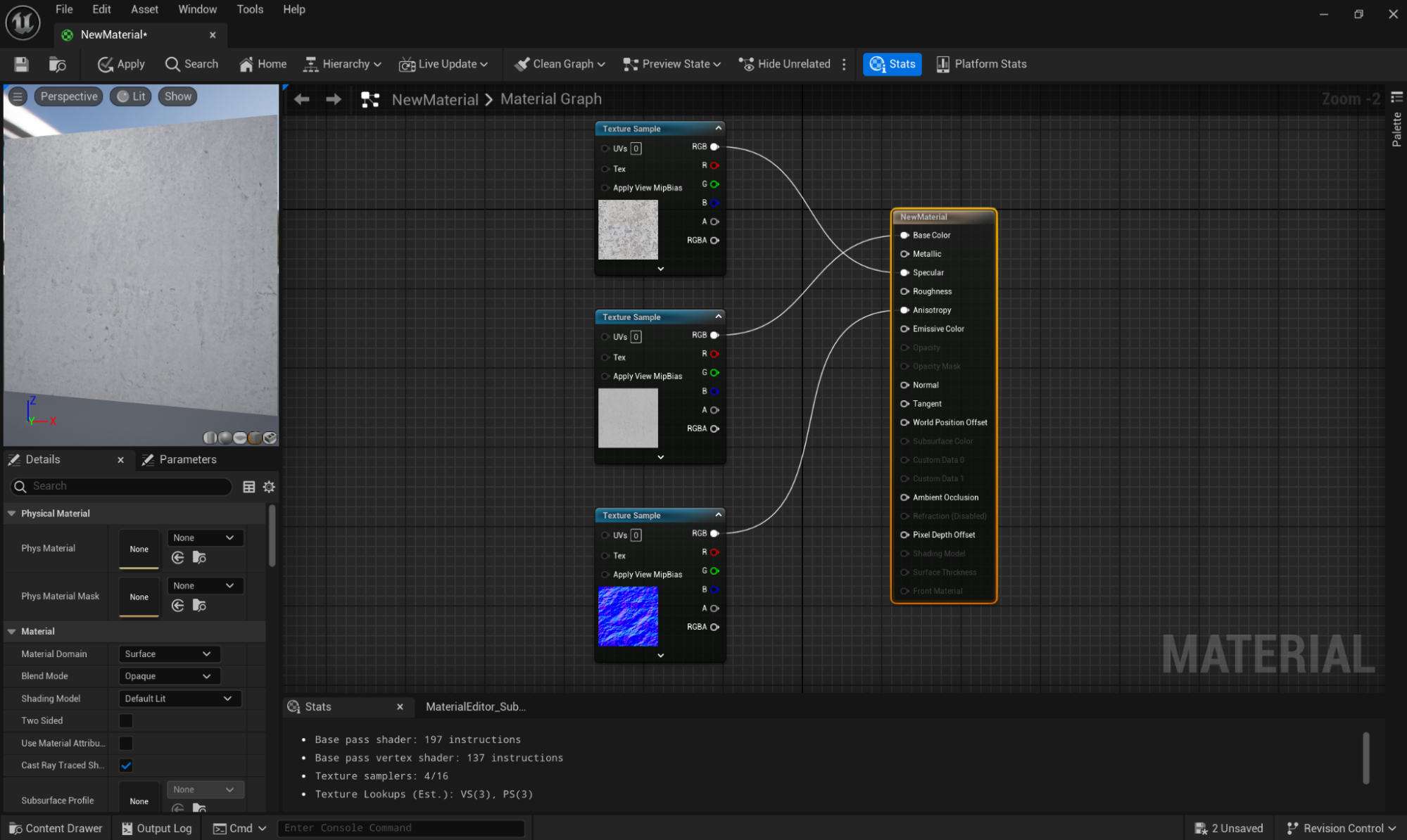Screen dimensions: 1407x840
Task: Open the Asset menu
Action: click(x=144, y=9)
